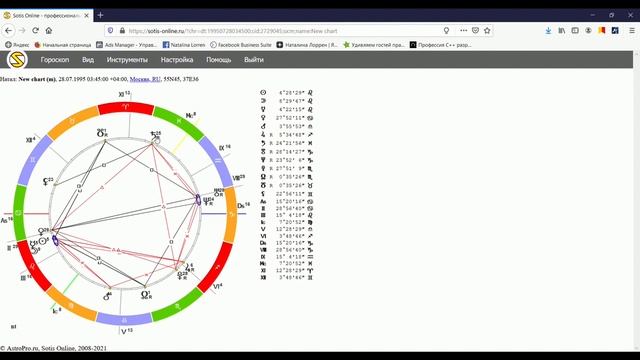Click the red Leo segment of zodiac ring

coord(34,267)
